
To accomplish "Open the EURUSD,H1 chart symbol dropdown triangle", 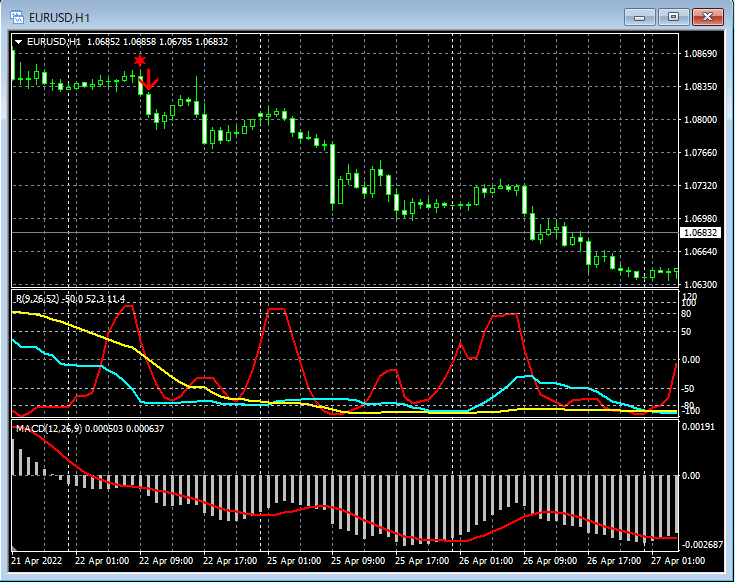I will tap(19, 41).
